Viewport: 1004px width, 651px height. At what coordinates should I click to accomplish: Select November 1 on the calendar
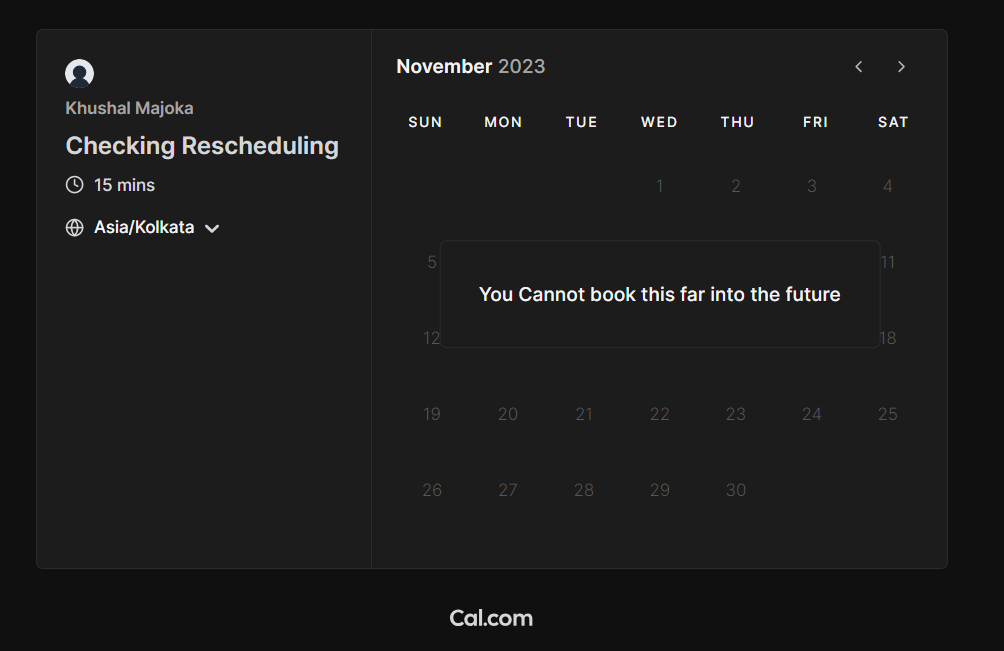coord(660,185)
